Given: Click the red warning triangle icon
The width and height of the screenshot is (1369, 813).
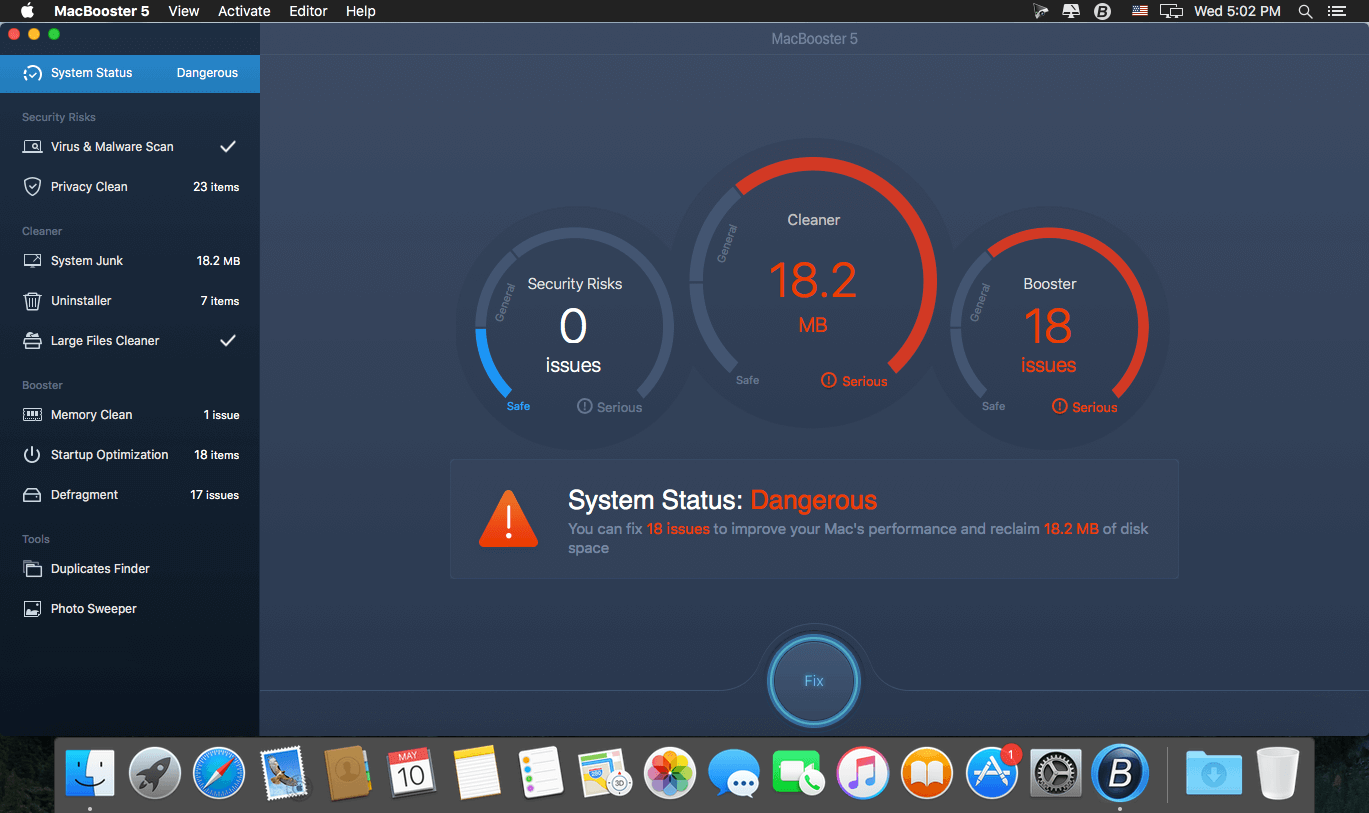Looking at the screenshot, I should 509,519.
